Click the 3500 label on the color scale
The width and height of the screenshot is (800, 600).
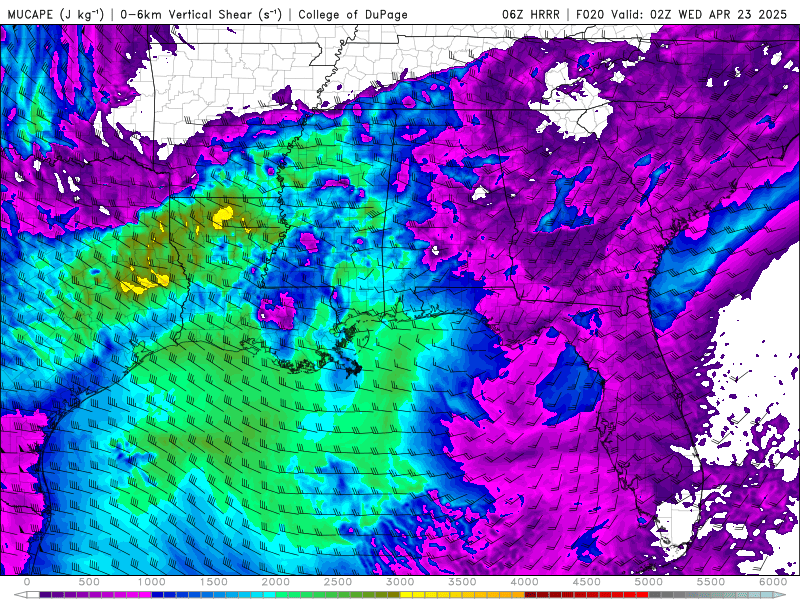pyautogui.click(x=462, y=582)
